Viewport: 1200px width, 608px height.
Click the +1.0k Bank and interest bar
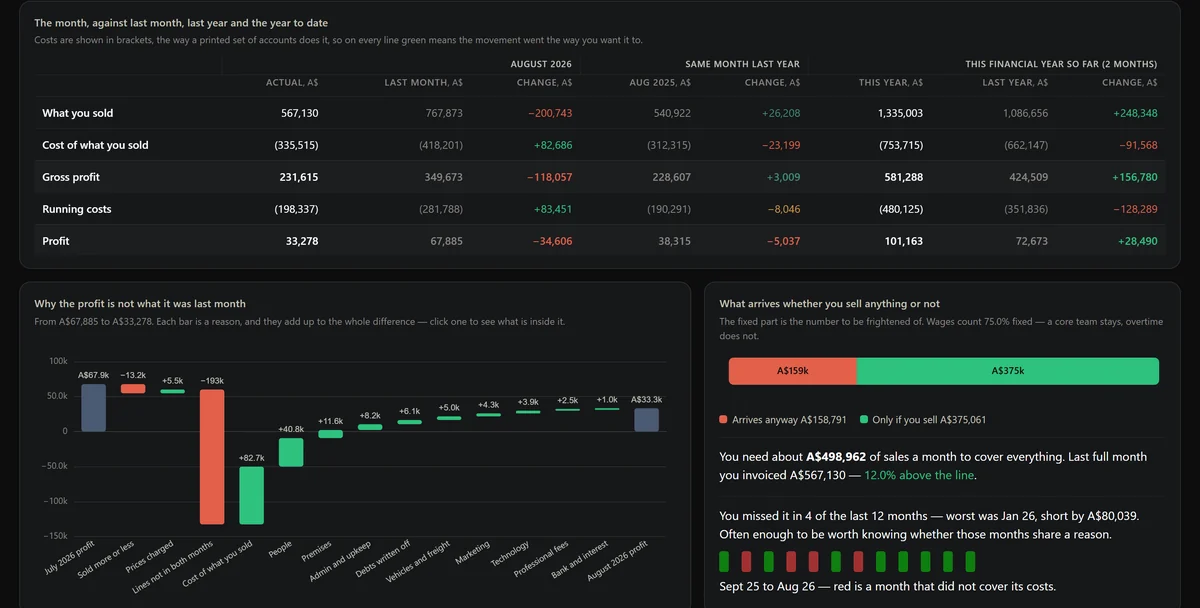(607, 409)
